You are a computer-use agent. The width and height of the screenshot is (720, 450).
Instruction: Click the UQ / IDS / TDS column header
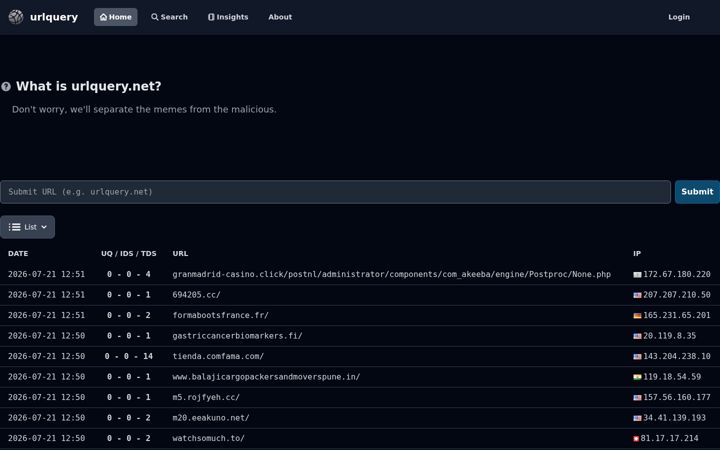[129, 253]
